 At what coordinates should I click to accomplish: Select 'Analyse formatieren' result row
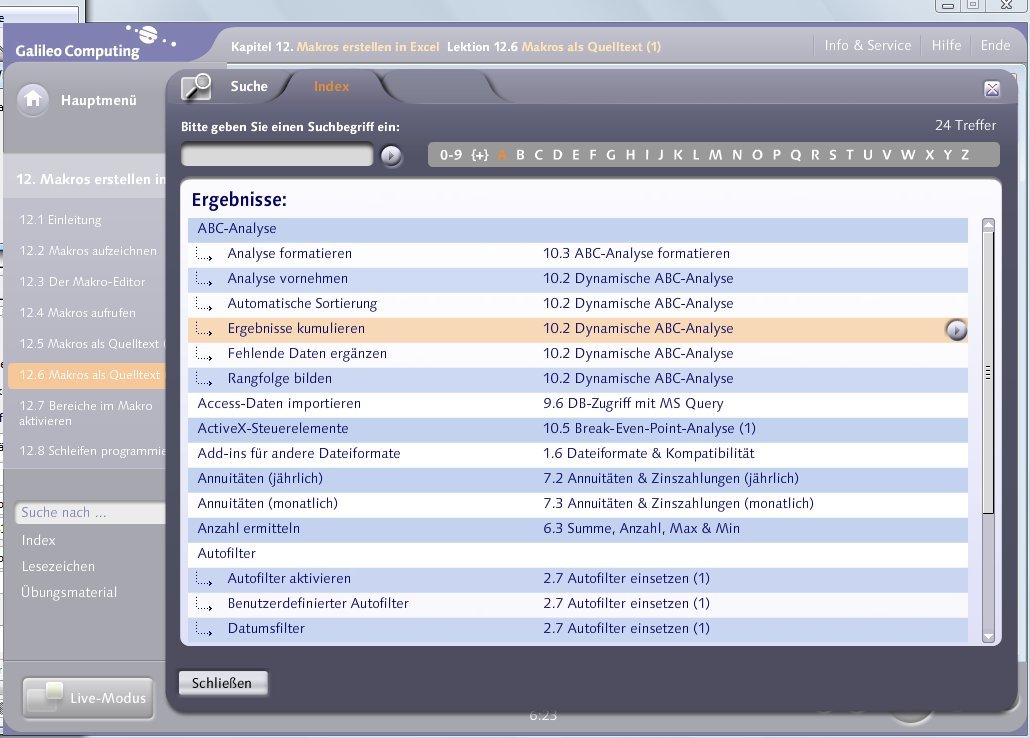577,254
